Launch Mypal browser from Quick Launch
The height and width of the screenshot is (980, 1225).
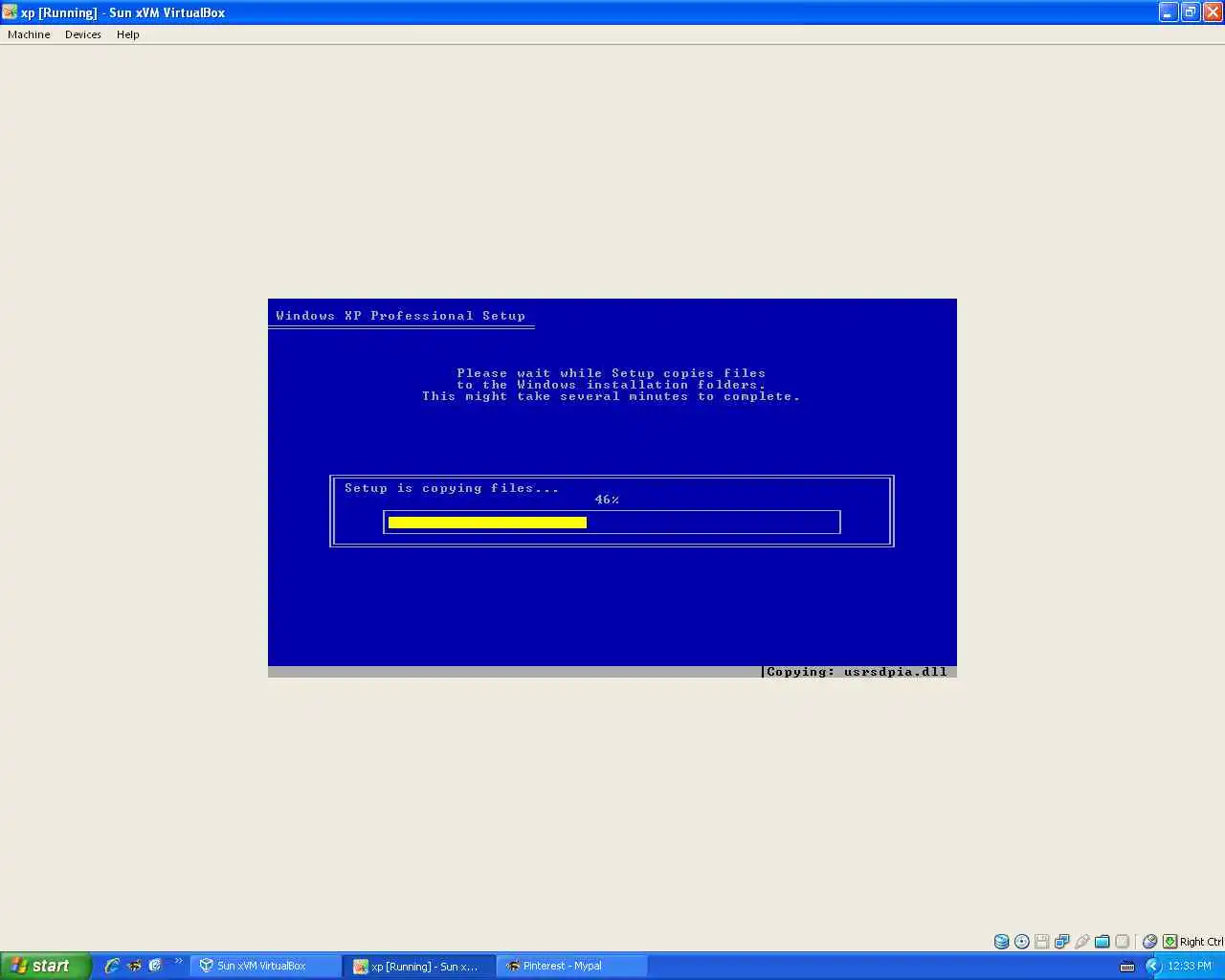[x=134, y=966]
